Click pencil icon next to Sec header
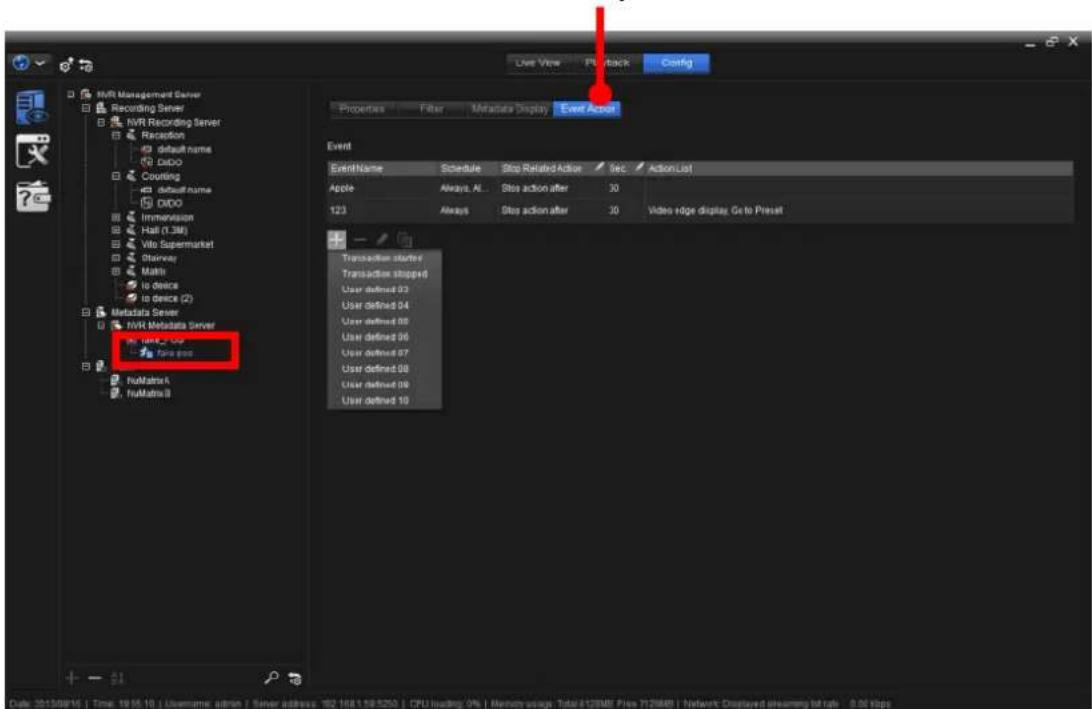The image size is (1092, 709). click(639, 167)
